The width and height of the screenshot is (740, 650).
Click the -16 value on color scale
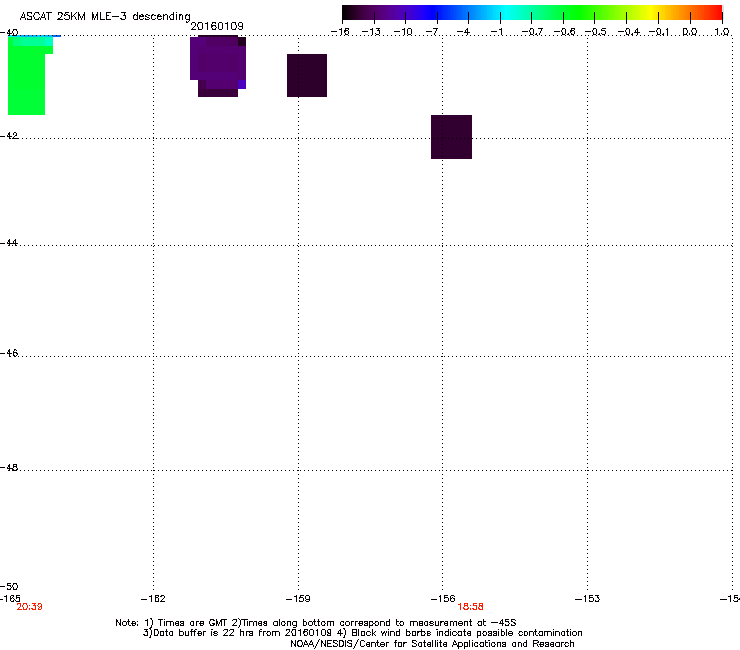point(340,32)
